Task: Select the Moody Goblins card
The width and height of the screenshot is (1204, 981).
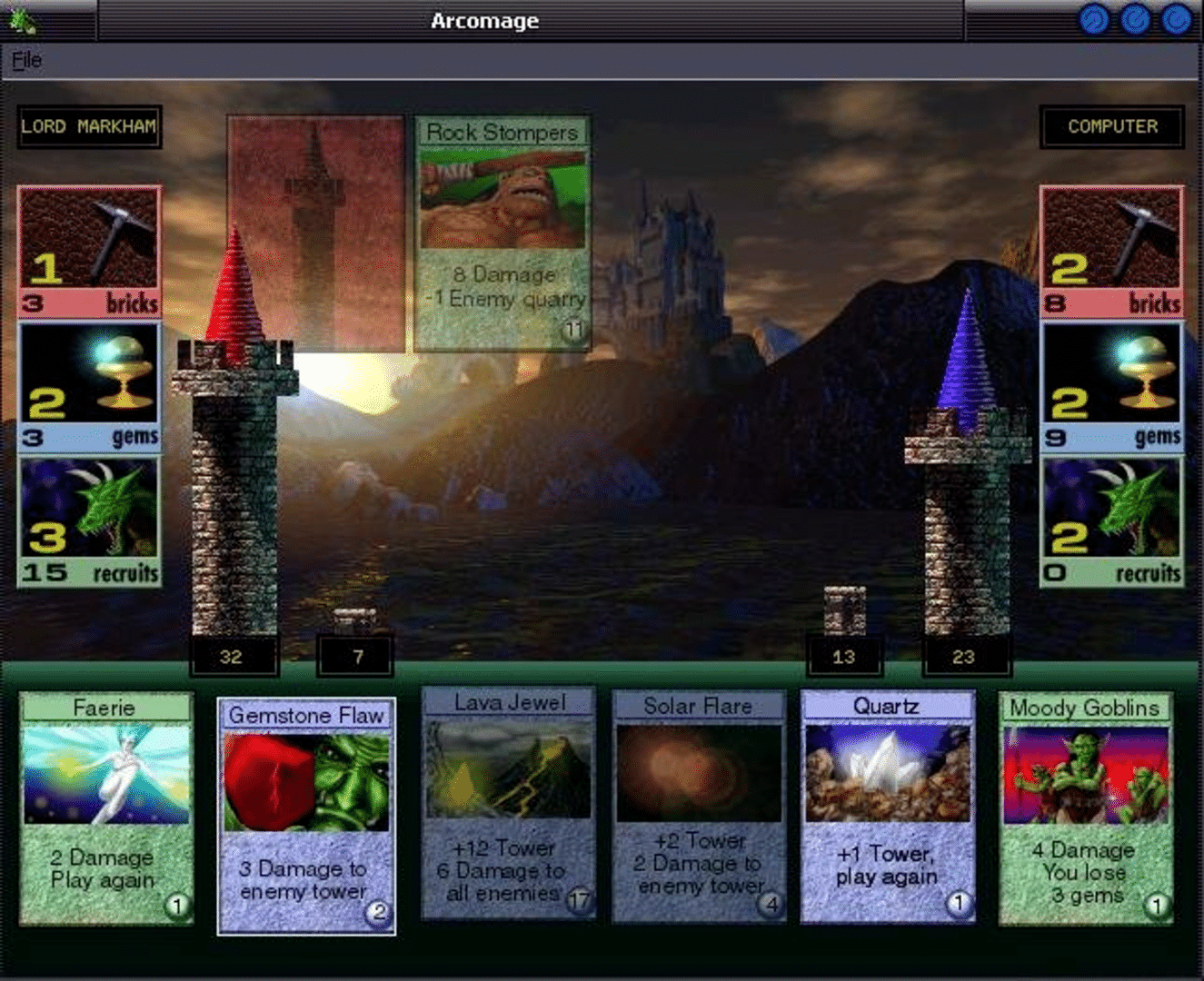Action: point(1085,808)
